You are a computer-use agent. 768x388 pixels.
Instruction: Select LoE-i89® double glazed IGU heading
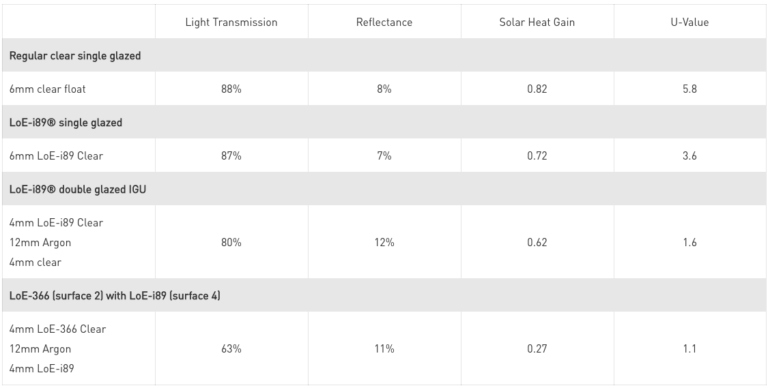pyautogui.click(x=77, y=189)
